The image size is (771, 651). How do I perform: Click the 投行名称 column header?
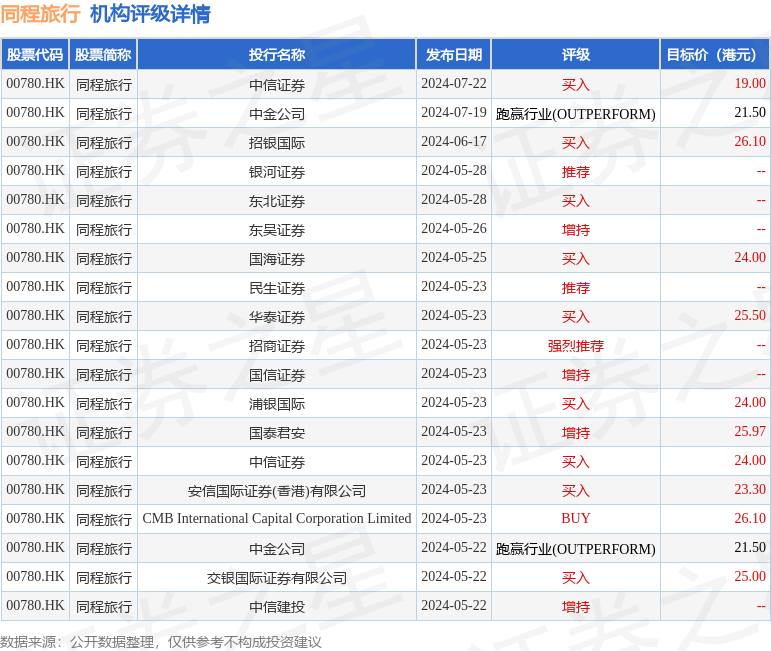pos(277,55)
